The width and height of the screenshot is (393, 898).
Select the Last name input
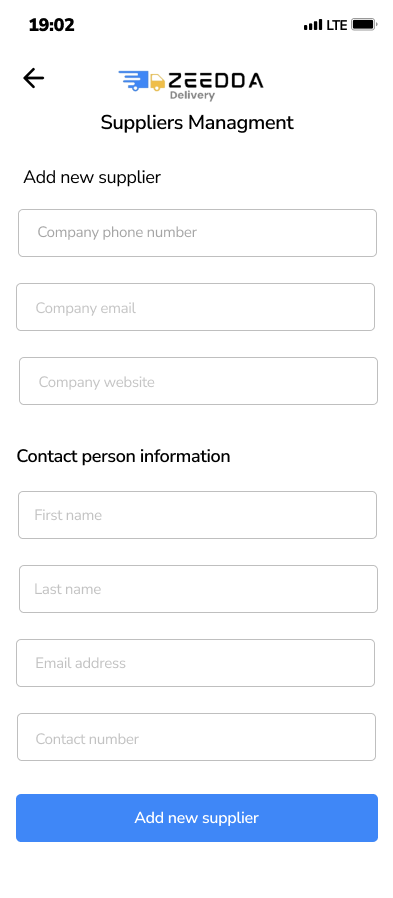(x=198, y=589)
